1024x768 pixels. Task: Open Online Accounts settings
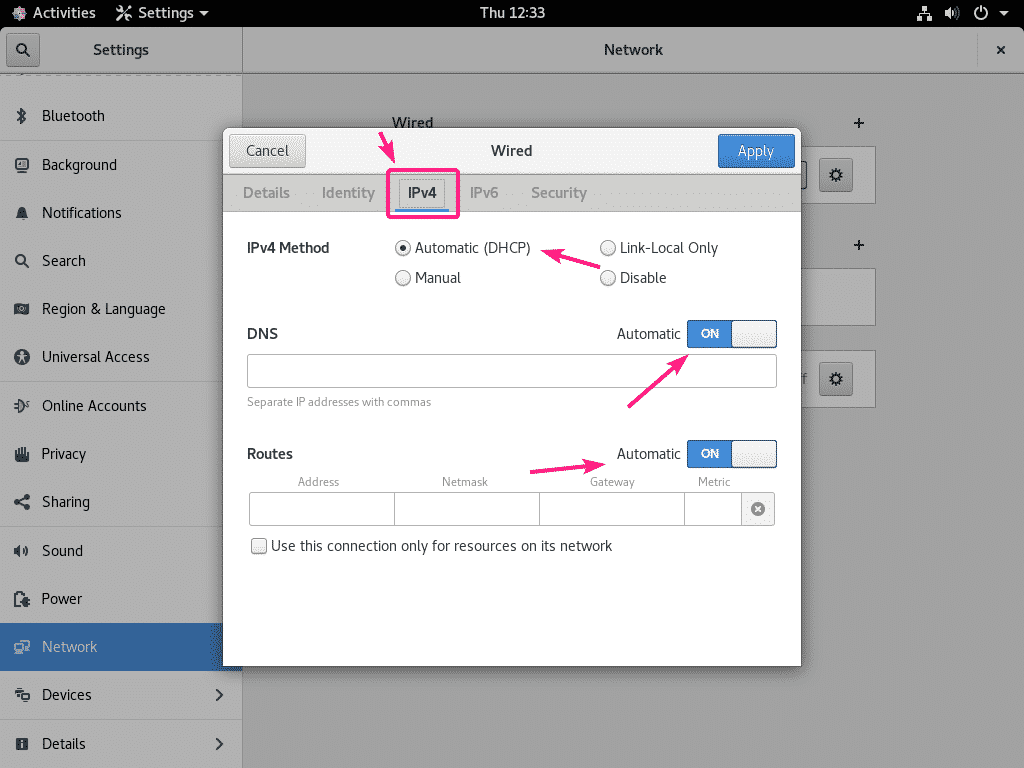121,406
